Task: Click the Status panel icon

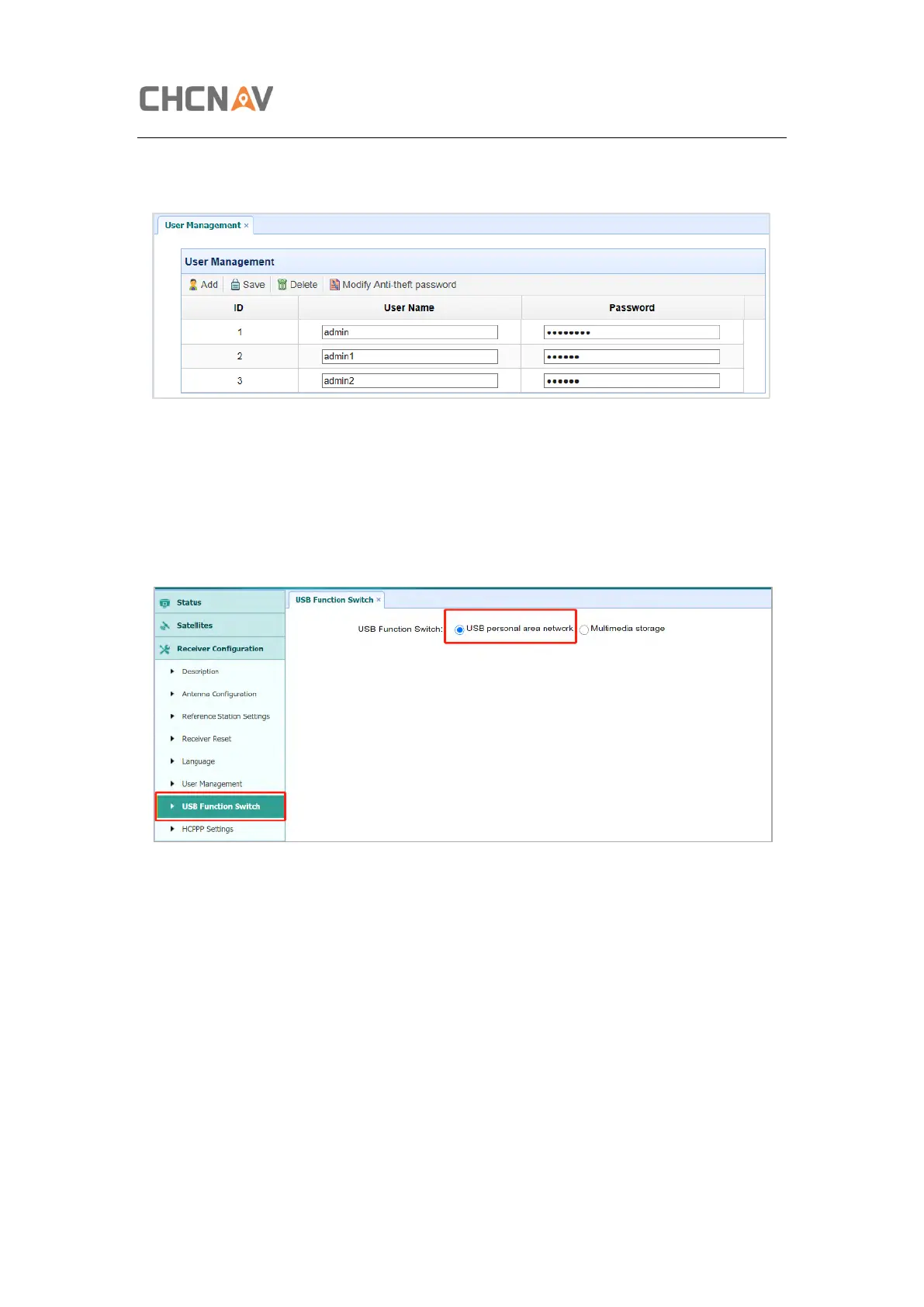Action: tap(164, 603)
